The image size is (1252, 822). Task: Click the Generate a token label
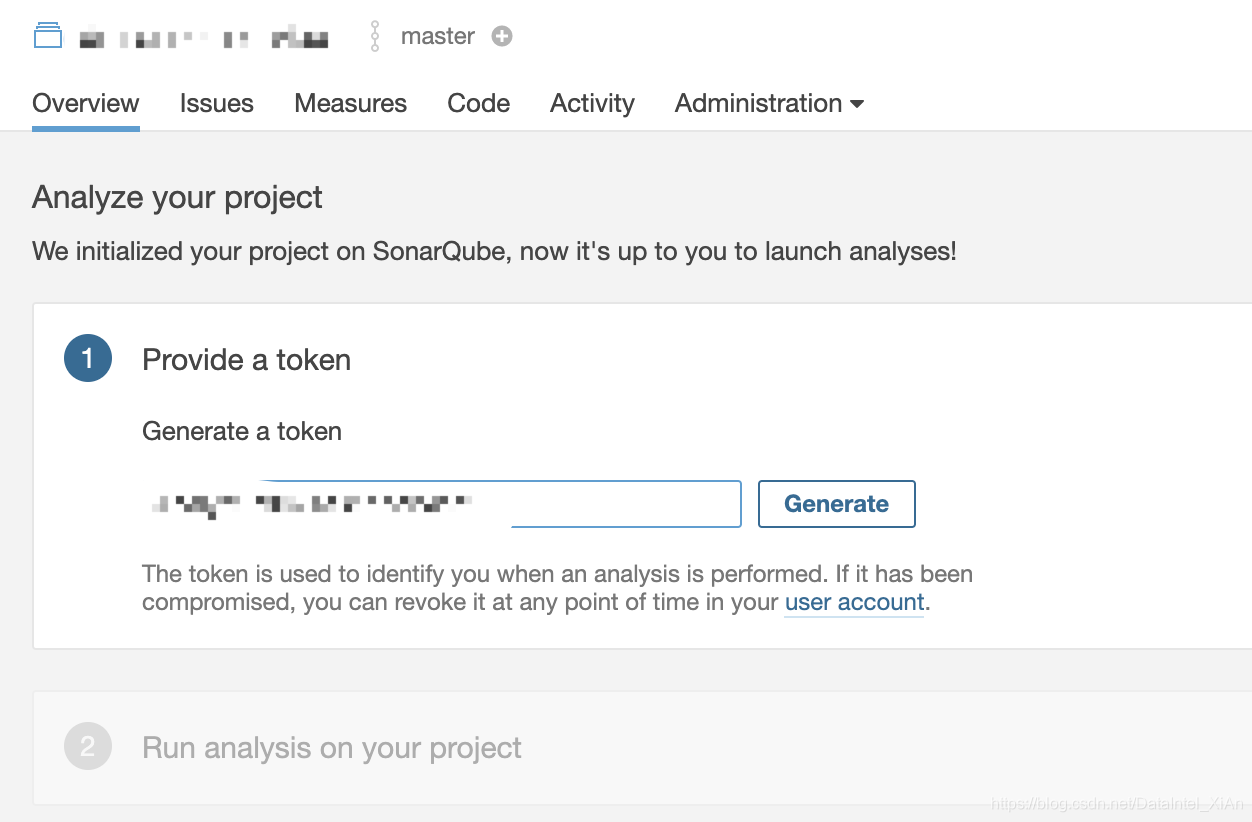[242, 431]
